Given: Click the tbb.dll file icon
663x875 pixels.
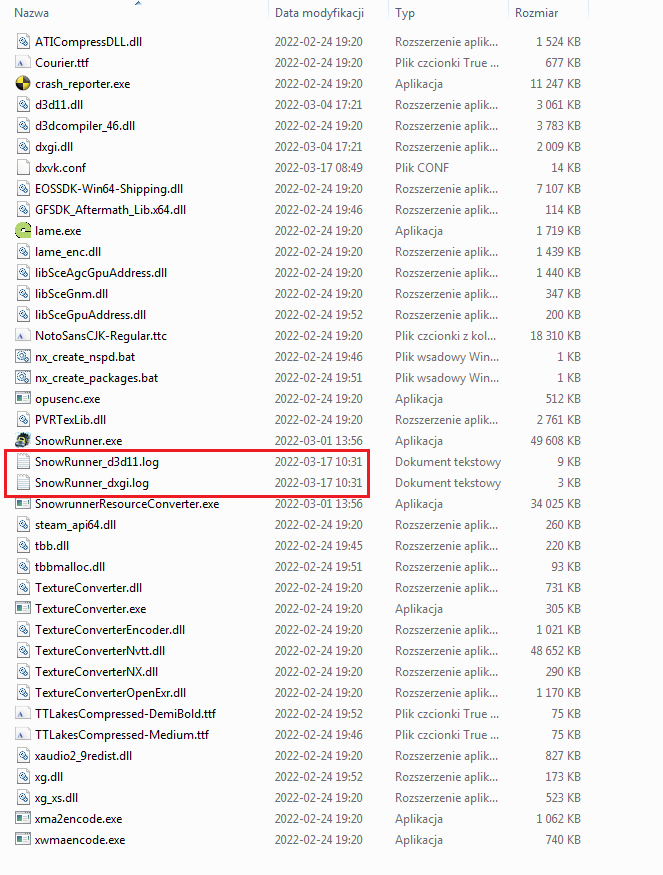Looking at the screenshot, I should coord(23,545).
